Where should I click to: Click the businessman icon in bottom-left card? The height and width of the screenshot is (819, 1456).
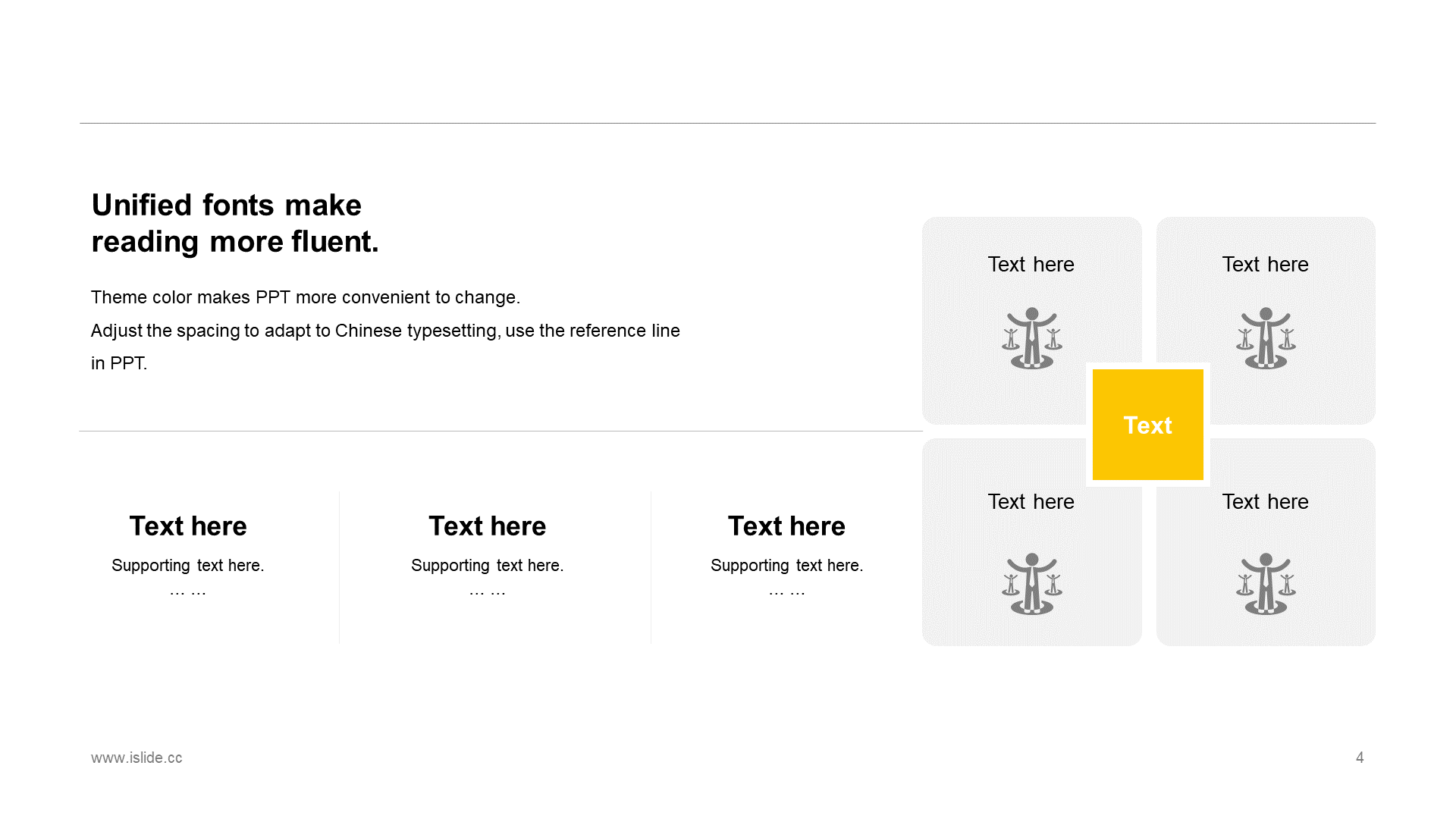[x=1031, y=584]
